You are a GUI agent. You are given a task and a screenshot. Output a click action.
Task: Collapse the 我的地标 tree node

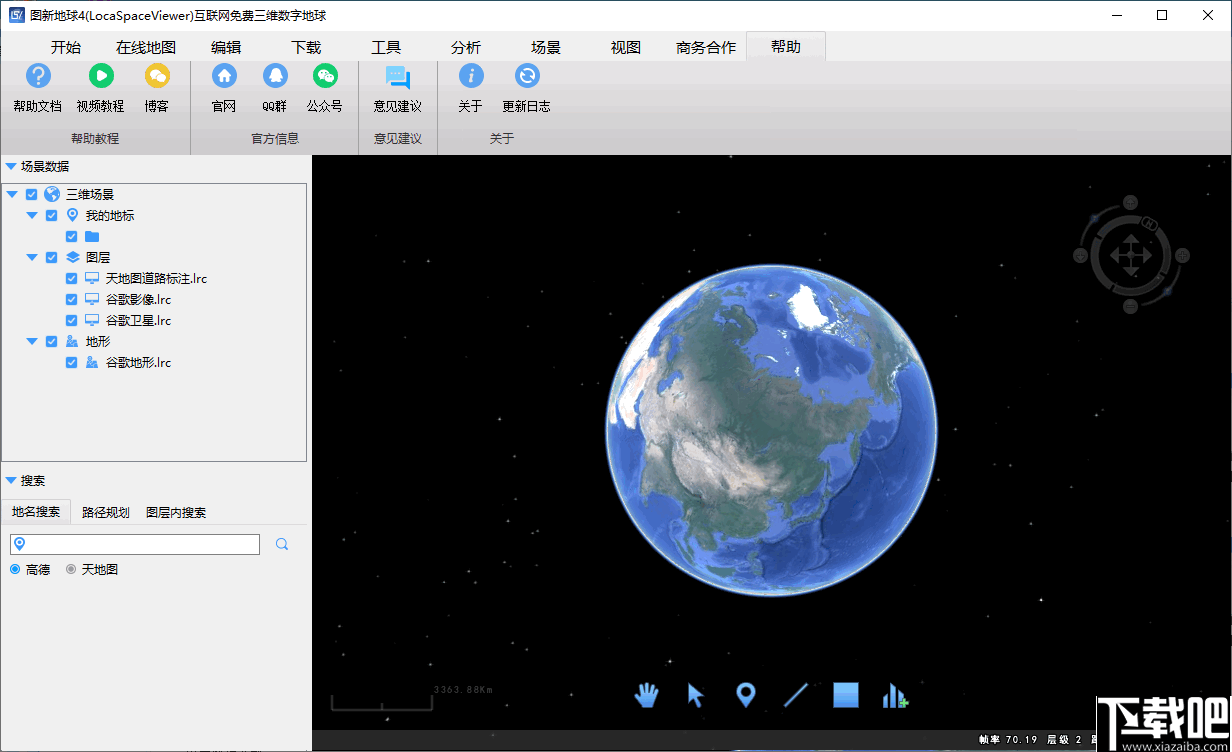(31, 214)
